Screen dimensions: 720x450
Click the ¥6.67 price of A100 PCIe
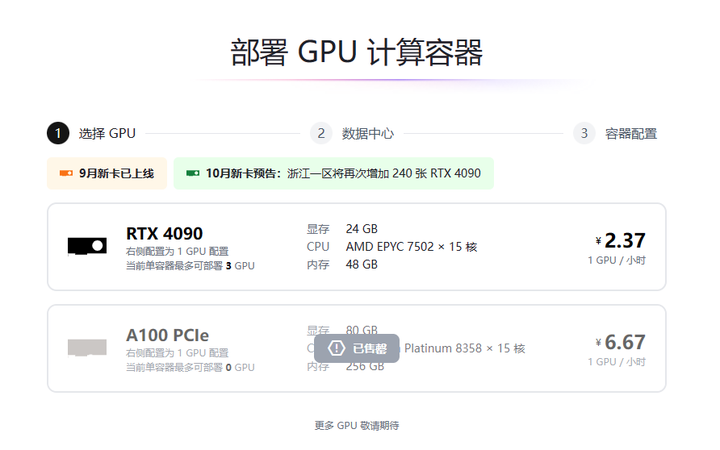[620, 342]
